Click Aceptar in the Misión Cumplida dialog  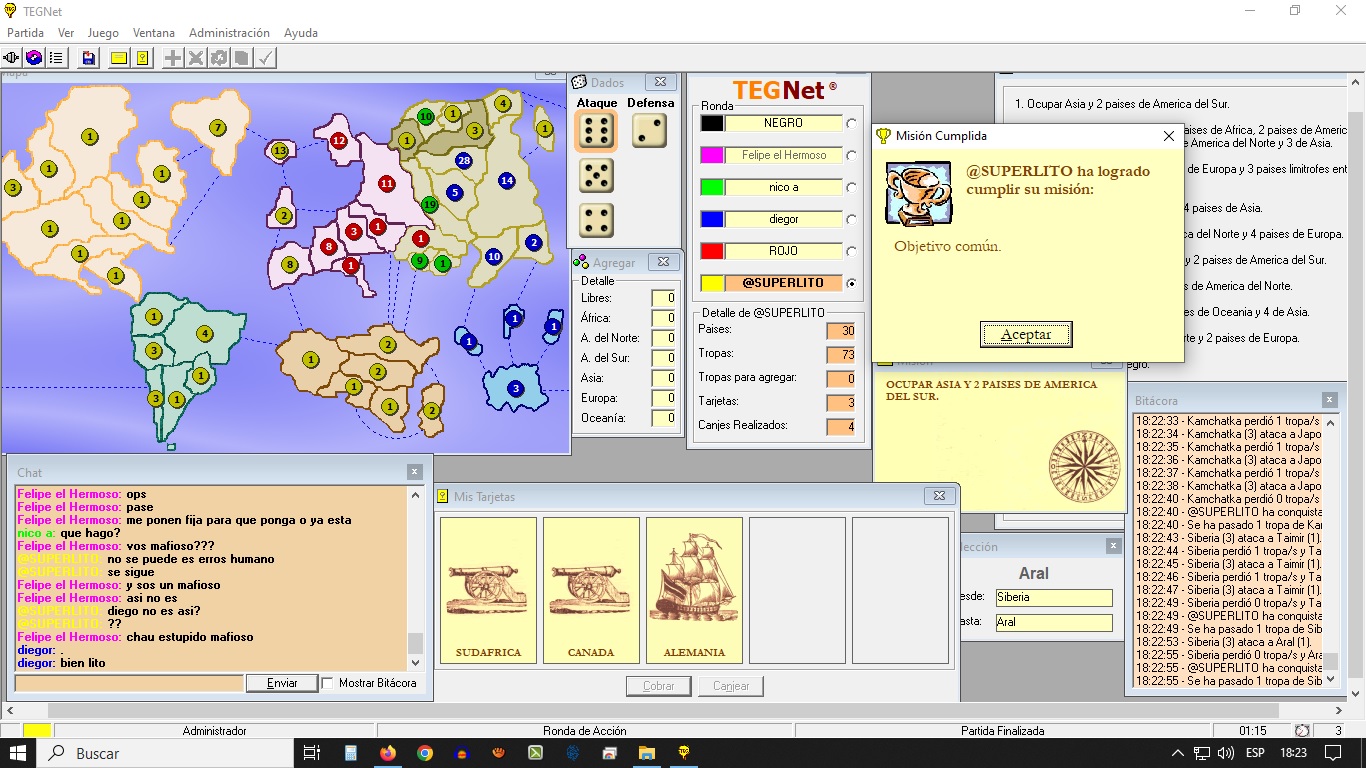[x=1026, y=335]
